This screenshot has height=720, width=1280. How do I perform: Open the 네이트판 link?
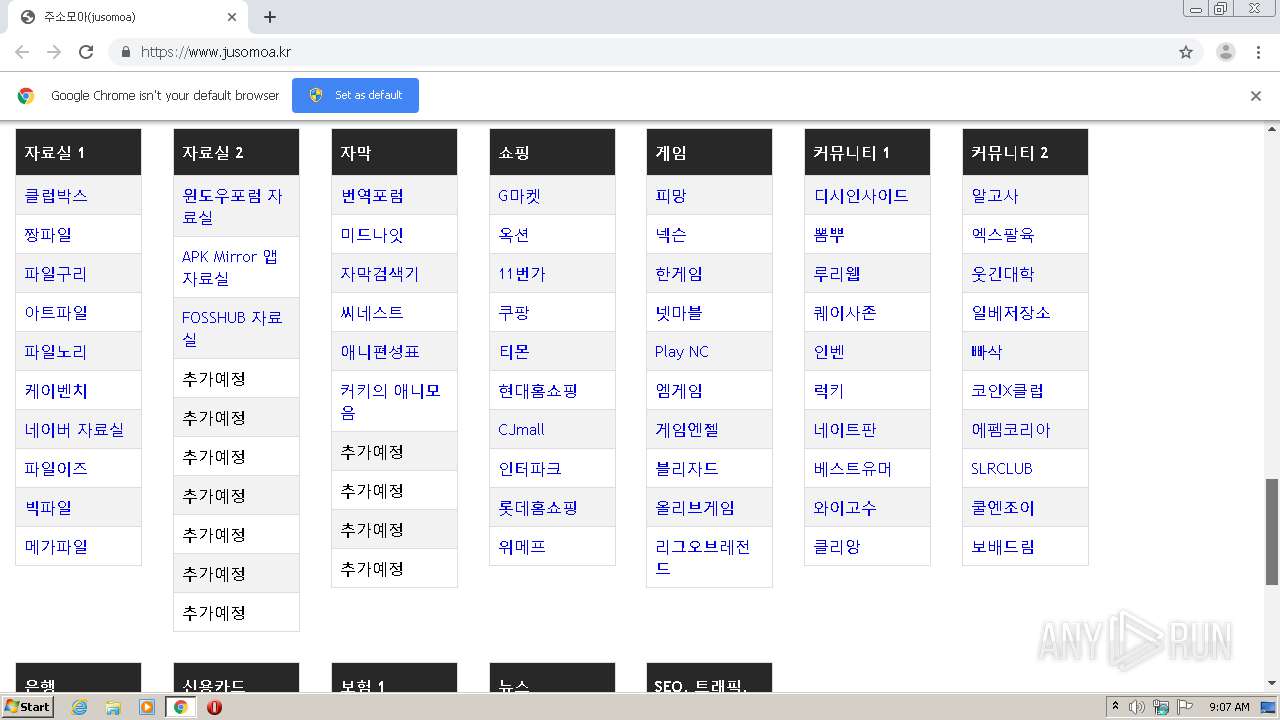845,430
